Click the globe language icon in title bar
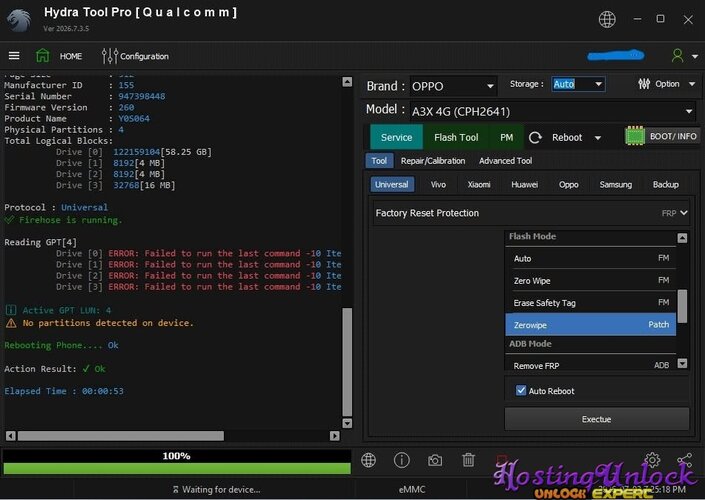Viewport: 705px width, 500px height. (607, 19)
